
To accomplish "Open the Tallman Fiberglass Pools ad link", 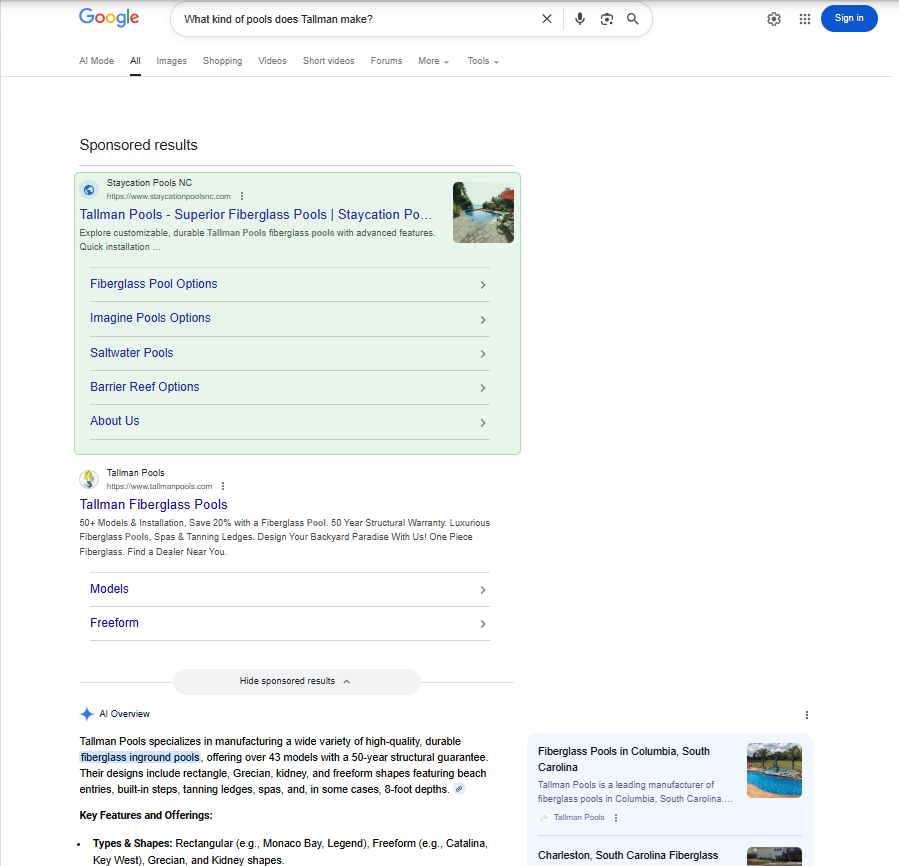I will (x=154, y=505).
